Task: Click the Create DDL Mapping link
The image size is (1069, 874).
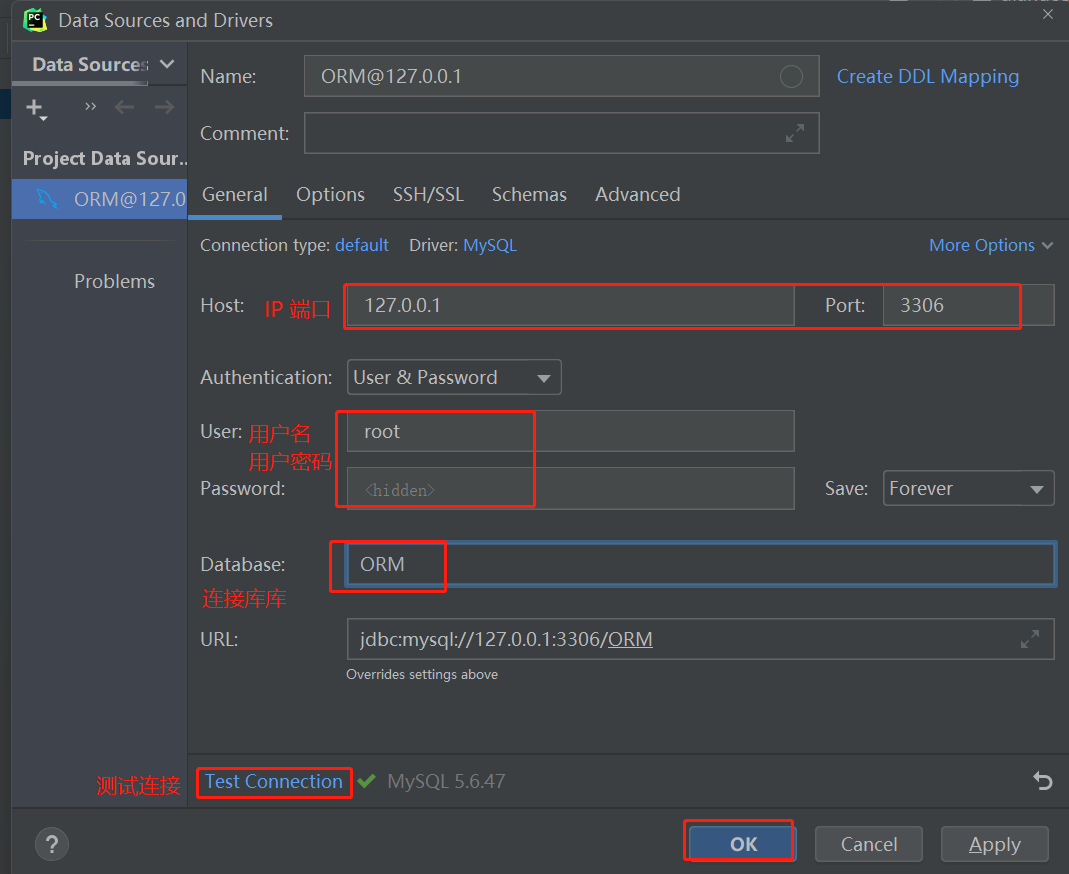Action: click(x=927, y=76)
